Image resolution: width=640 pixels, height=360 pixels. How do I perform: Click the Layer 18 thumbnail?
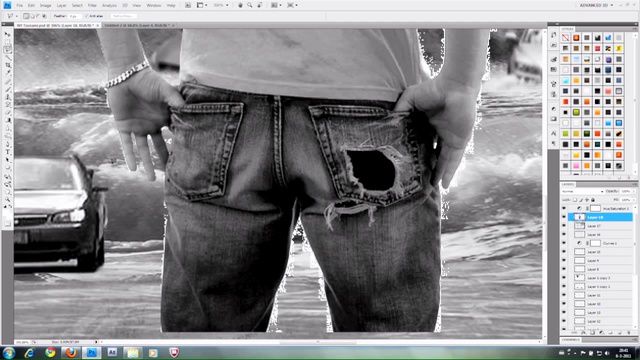pos(579,217)
